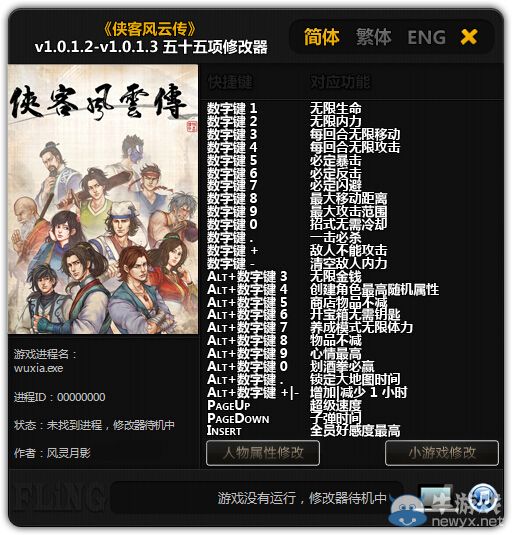Click the 快捷键 column header

[230, 82]
